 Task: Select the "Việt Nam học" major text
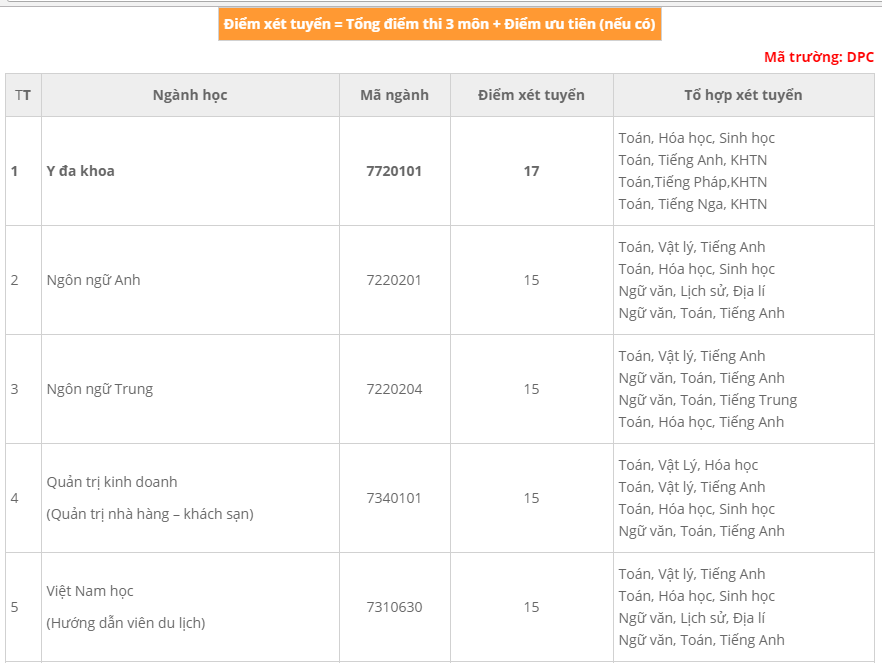[x=90, y=591]
